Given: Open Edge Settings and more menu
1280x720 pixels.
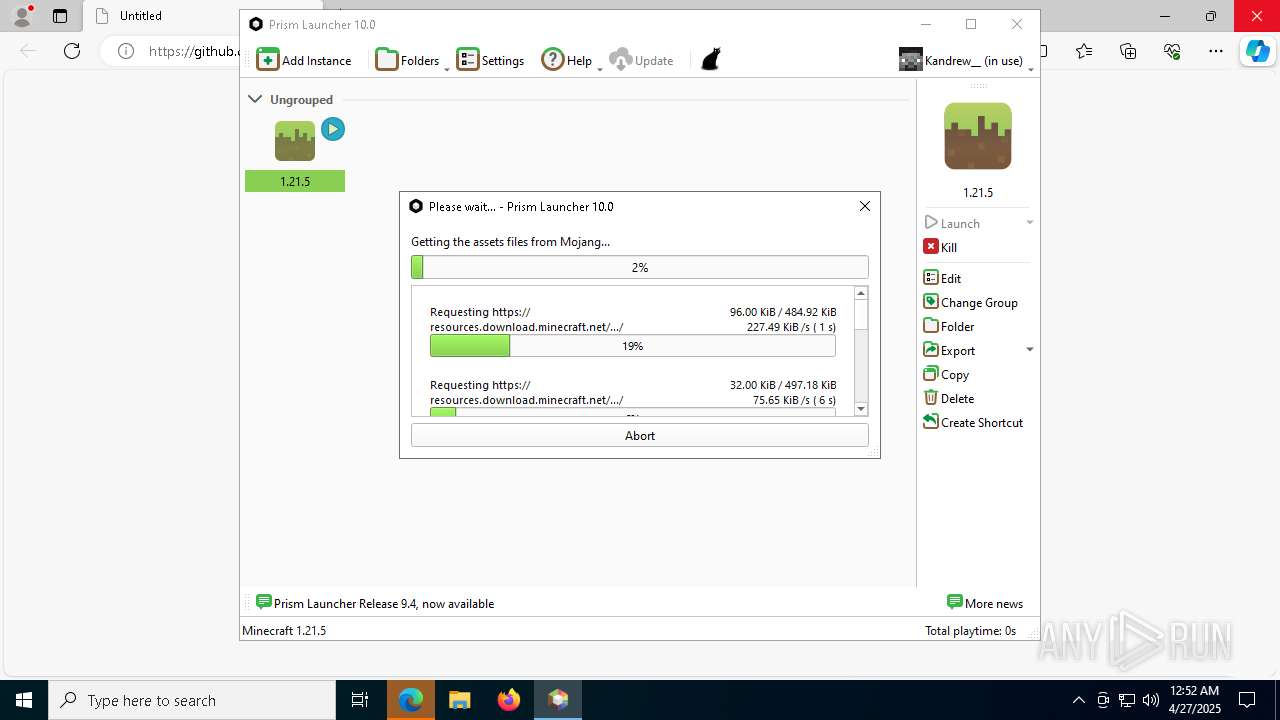Looking at the screenshot, I should (1216, 51).
